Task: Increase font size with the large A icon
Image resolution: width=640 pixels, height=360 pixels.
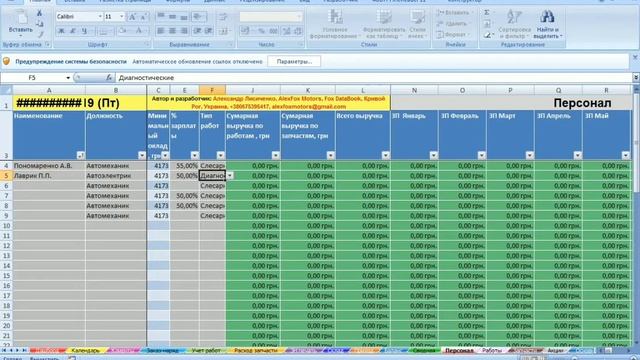Action: (x=132, y=17)
